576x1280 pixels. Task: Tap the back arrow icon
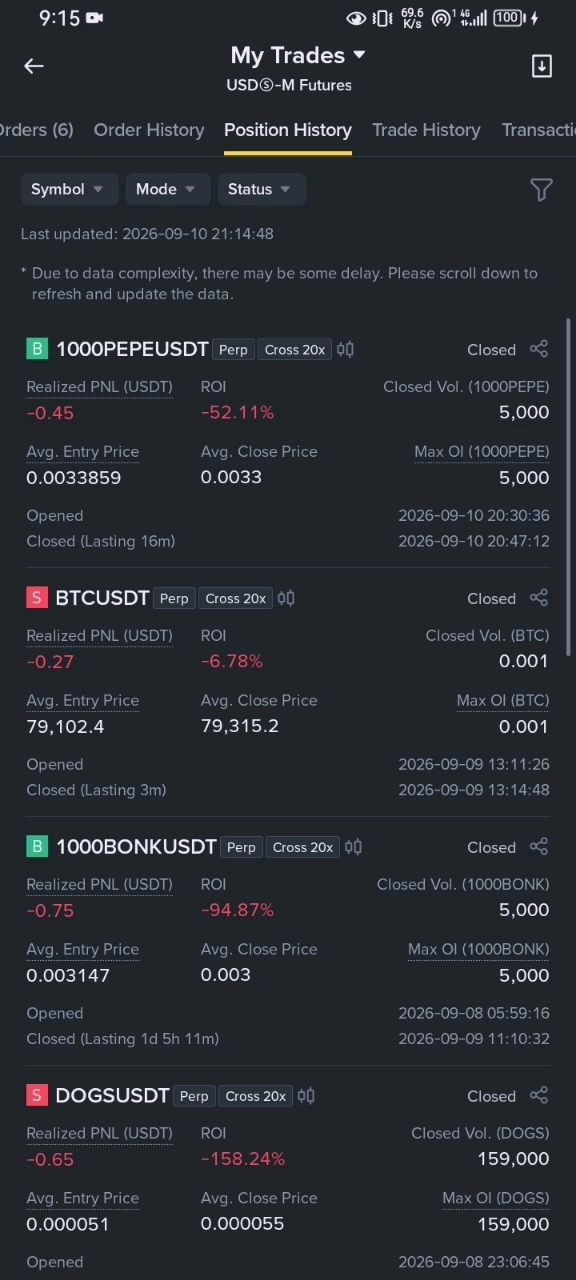pyautogui.click(x=34, y=66)
